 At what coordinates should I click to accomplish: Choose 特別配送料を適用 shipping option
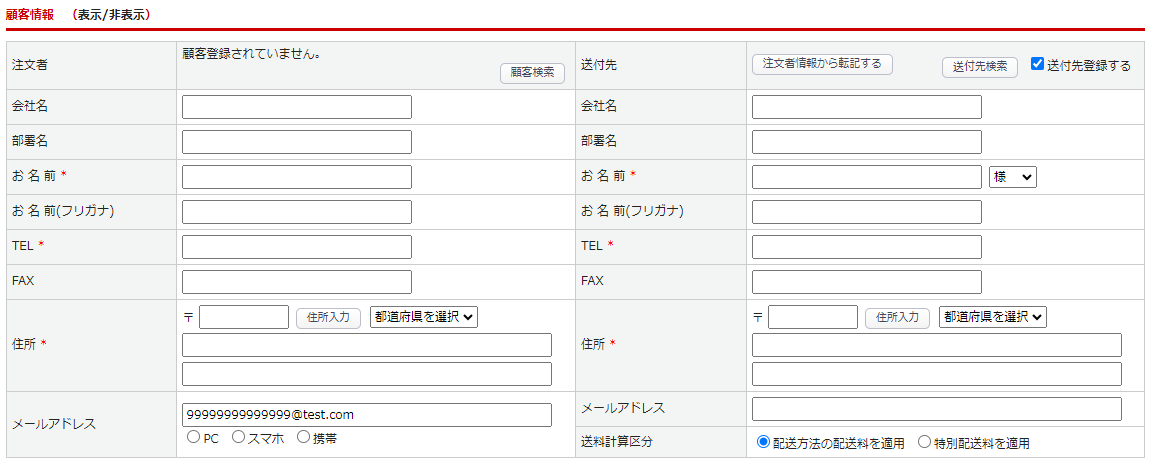(x=924, y=442)
